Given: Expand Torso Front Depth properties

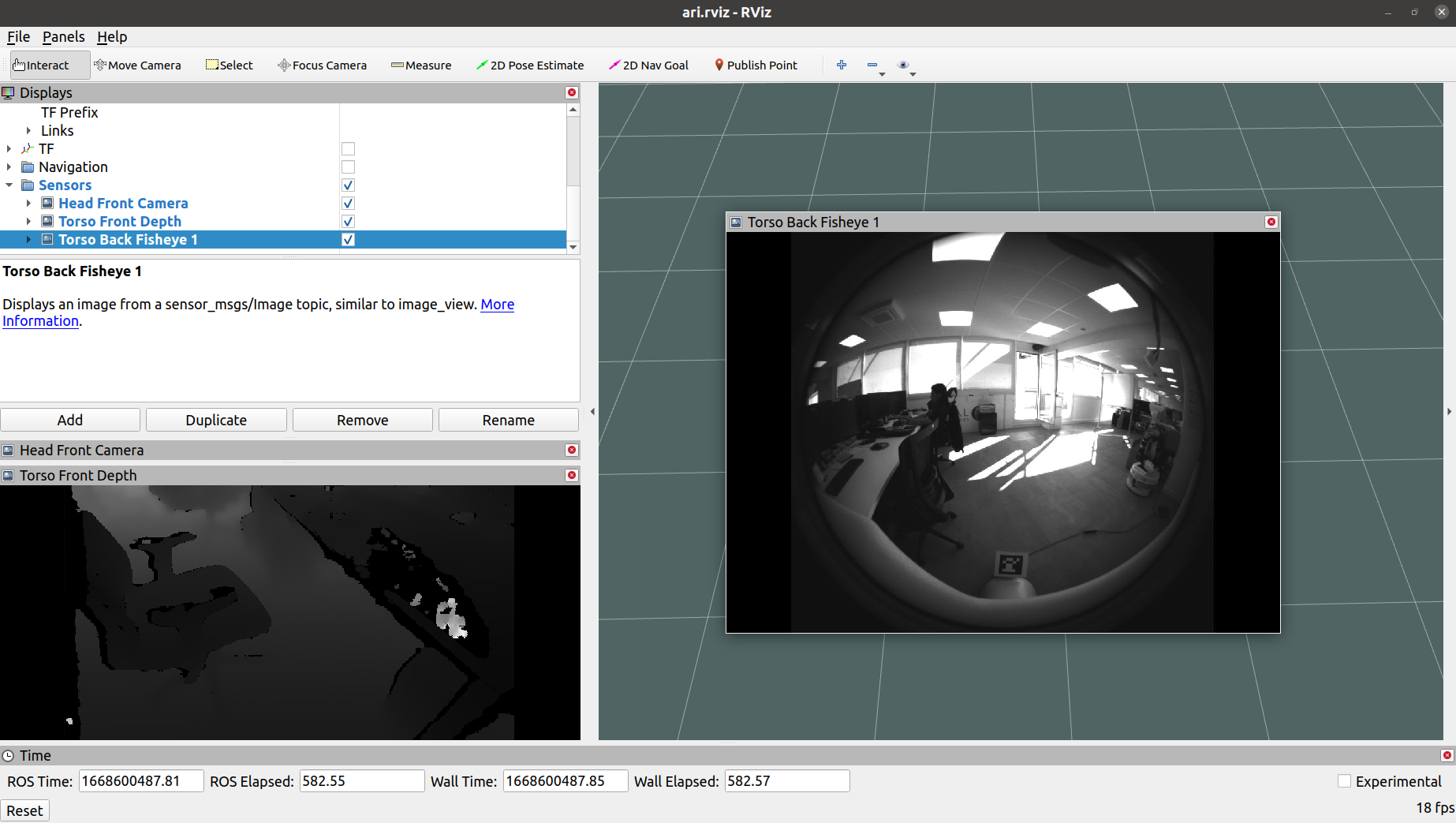Looking at the screenshot, I should pos(28,221).
